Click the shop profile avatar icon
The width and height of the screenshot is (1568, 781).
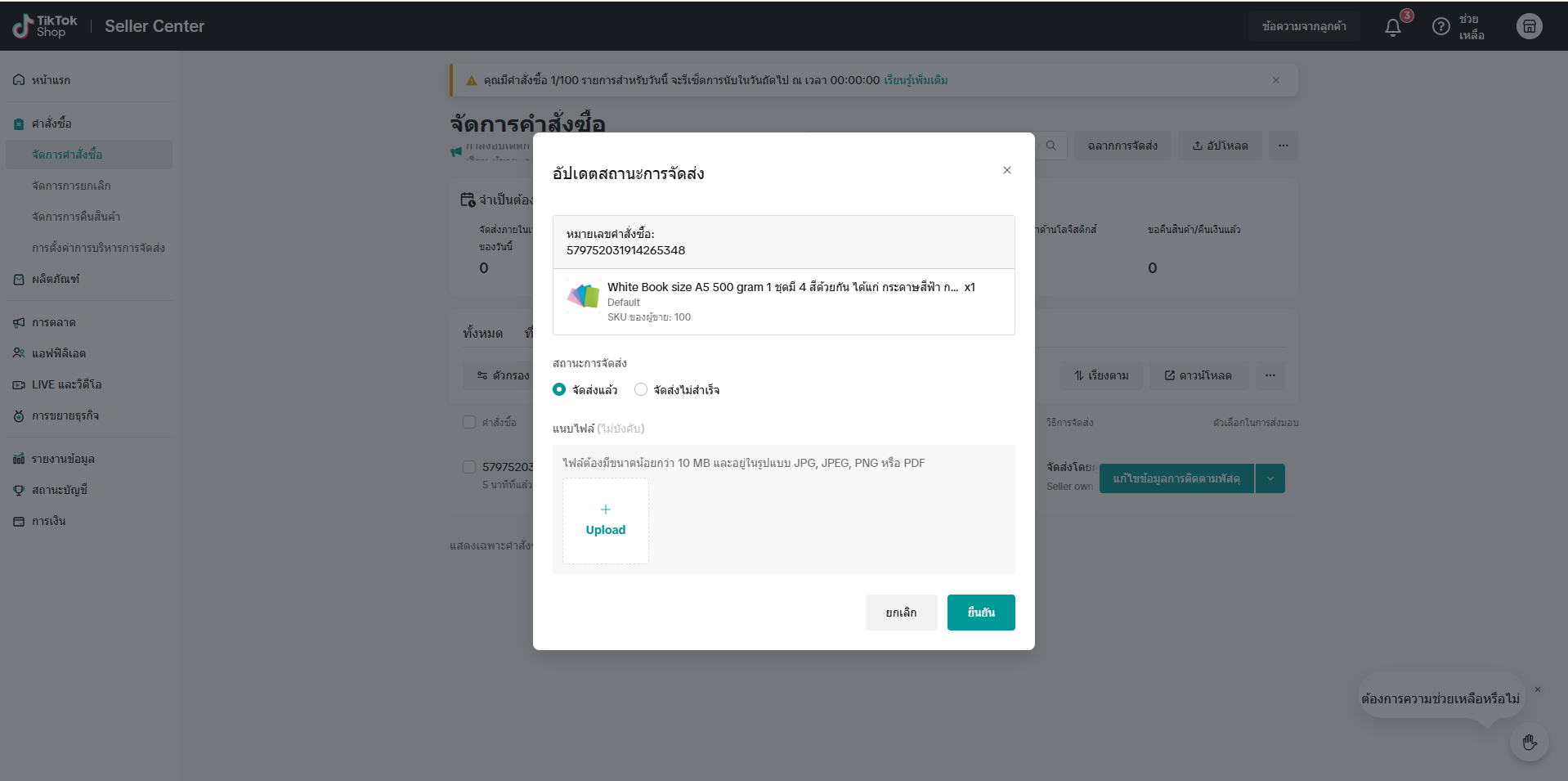click(x=1529, y=26)
